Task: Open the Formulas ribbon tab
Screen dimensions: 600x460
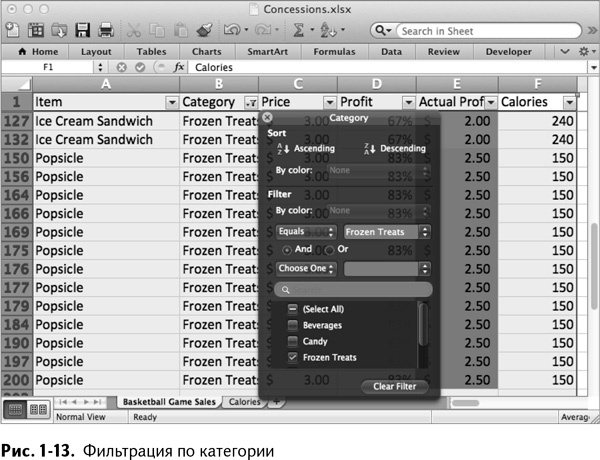Action: pyautogui.click(x=335, y=51)
